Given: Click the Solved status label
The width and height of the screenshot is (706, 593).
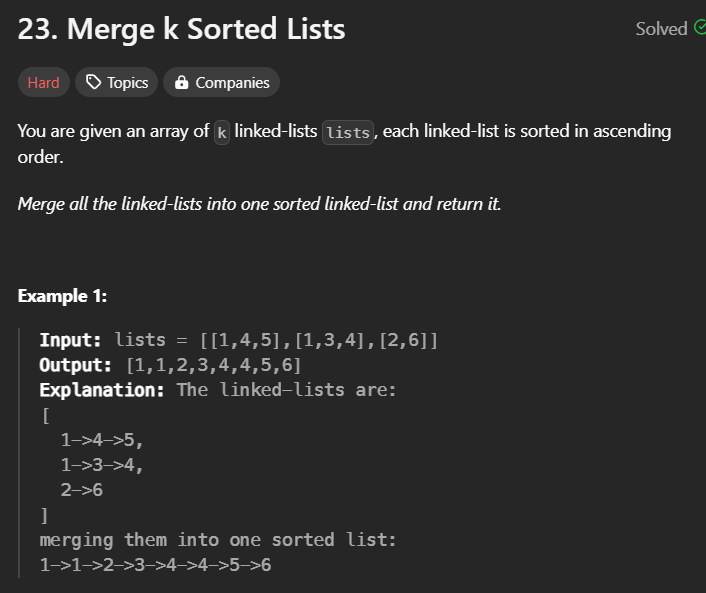Looking at the screenshot, I should [661, 29].
